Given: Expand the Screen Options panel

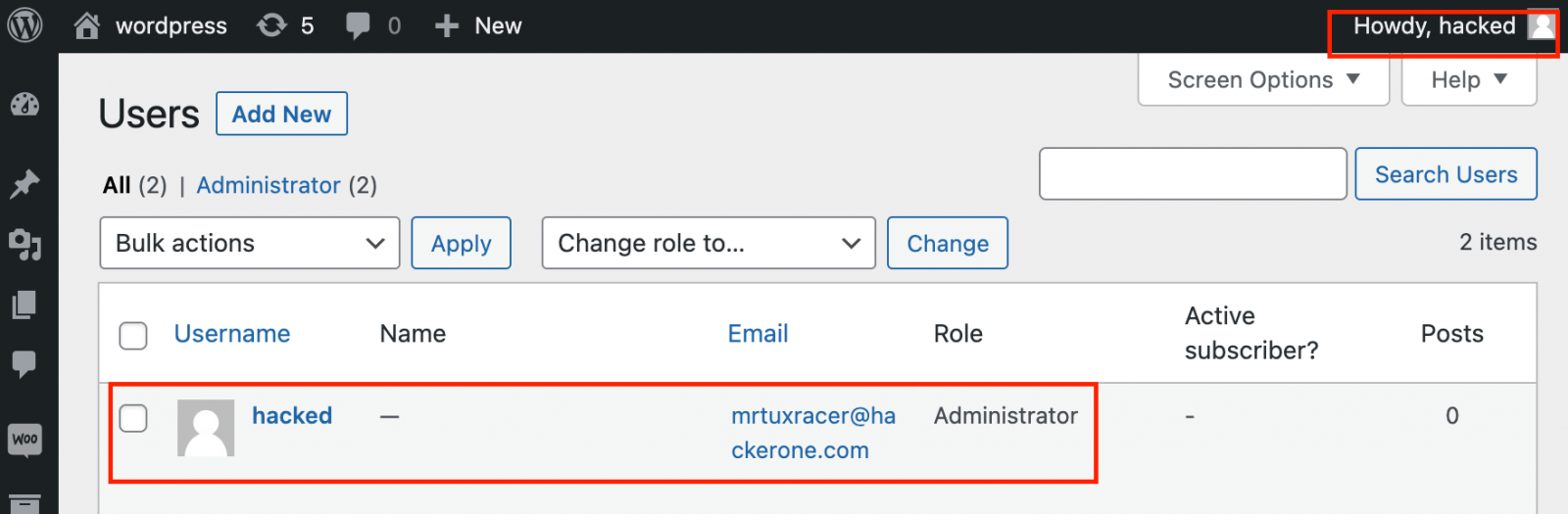Looking at the screenshot, I should [x=1262, y=79].
